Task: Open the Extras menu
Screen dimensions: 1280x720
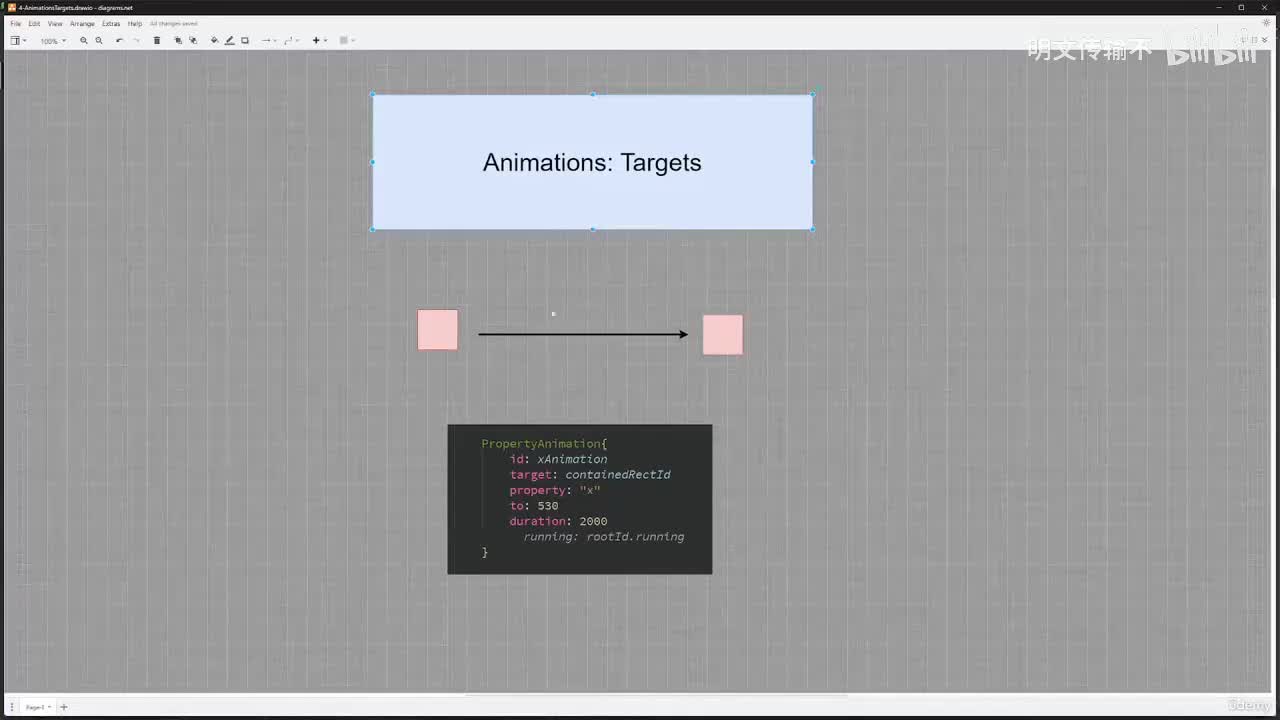Action: tap(111, 23)
